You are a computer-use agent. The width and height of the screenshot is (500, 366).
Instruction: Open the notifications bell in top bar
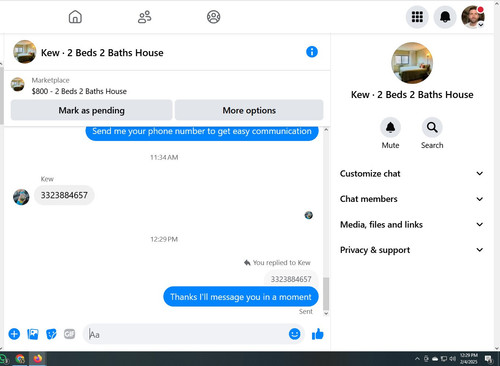click(445, 17)
